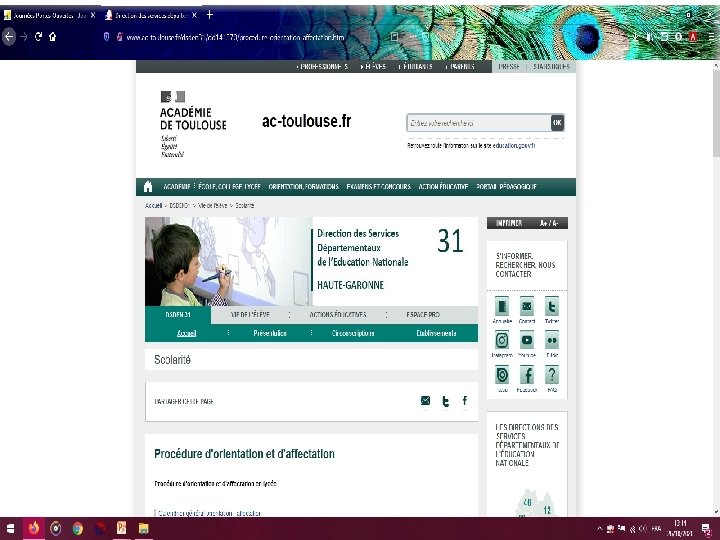Click the shield tracking protection icon

(106, 37)
